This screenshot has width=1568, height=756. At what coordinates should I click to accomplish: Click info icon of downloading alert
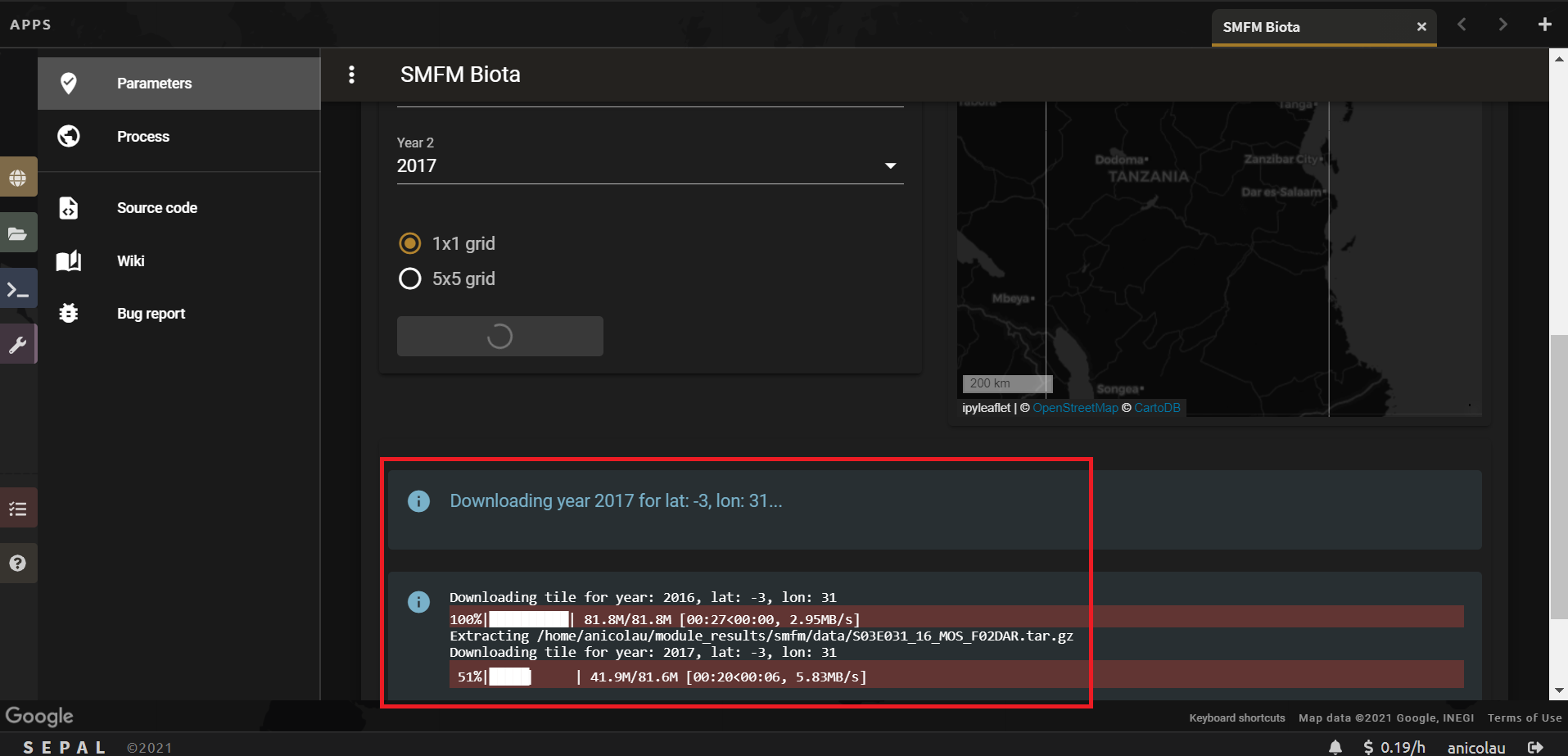point(418,501)
